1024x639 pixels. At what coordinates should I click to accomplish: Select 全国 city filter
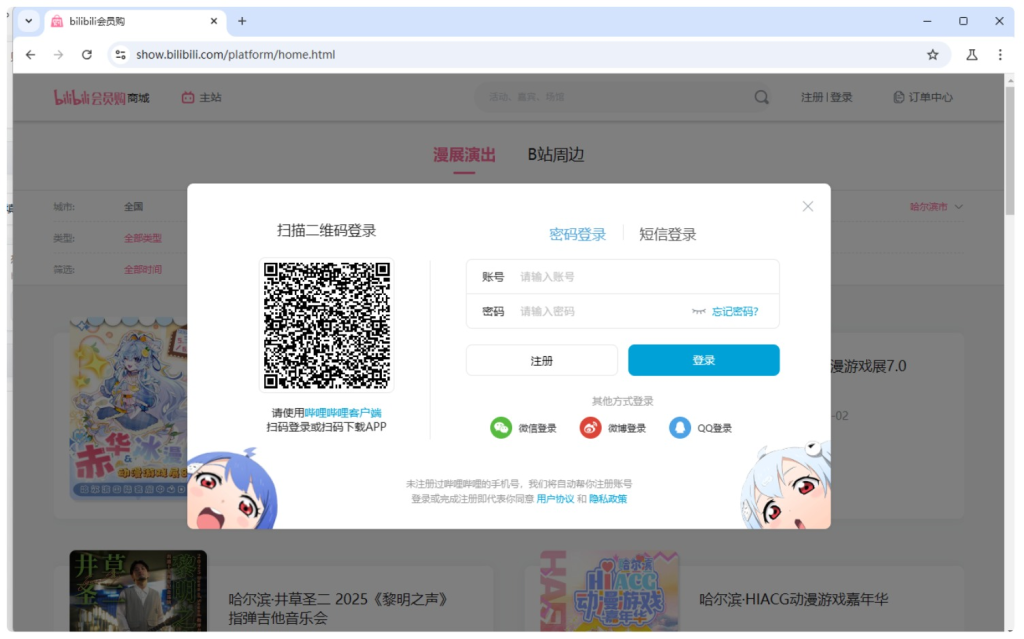(x=133, y=206)
